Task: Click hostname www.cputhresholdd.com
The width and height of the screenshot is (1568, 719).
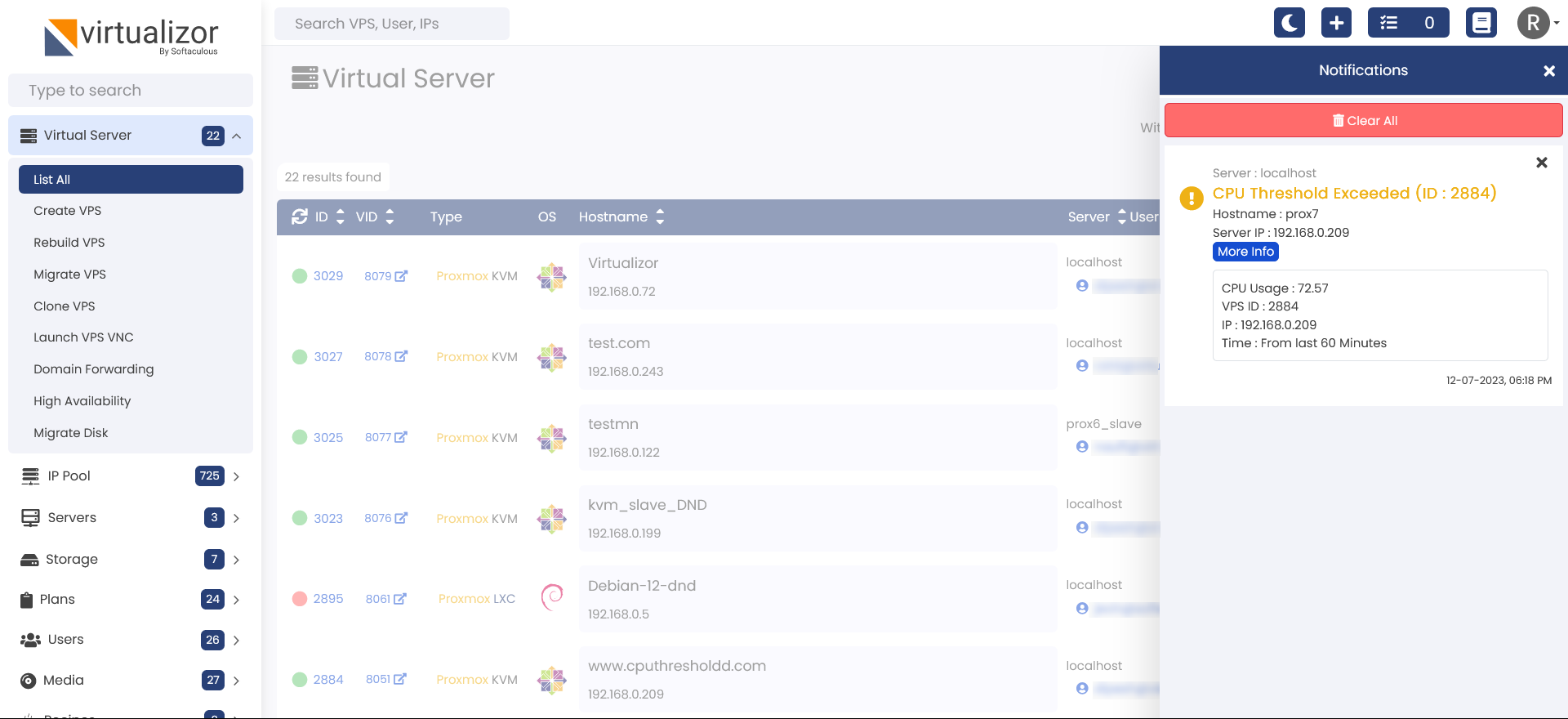Action: click(x=677, y=666)
